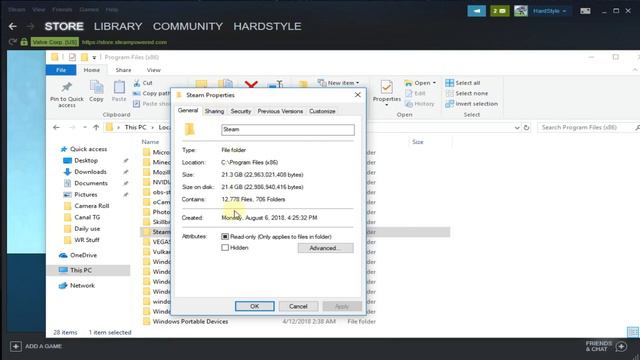Open the Steam COMMUNITY tab
Screen dimensions: 640x360
(x=188, y=27)
